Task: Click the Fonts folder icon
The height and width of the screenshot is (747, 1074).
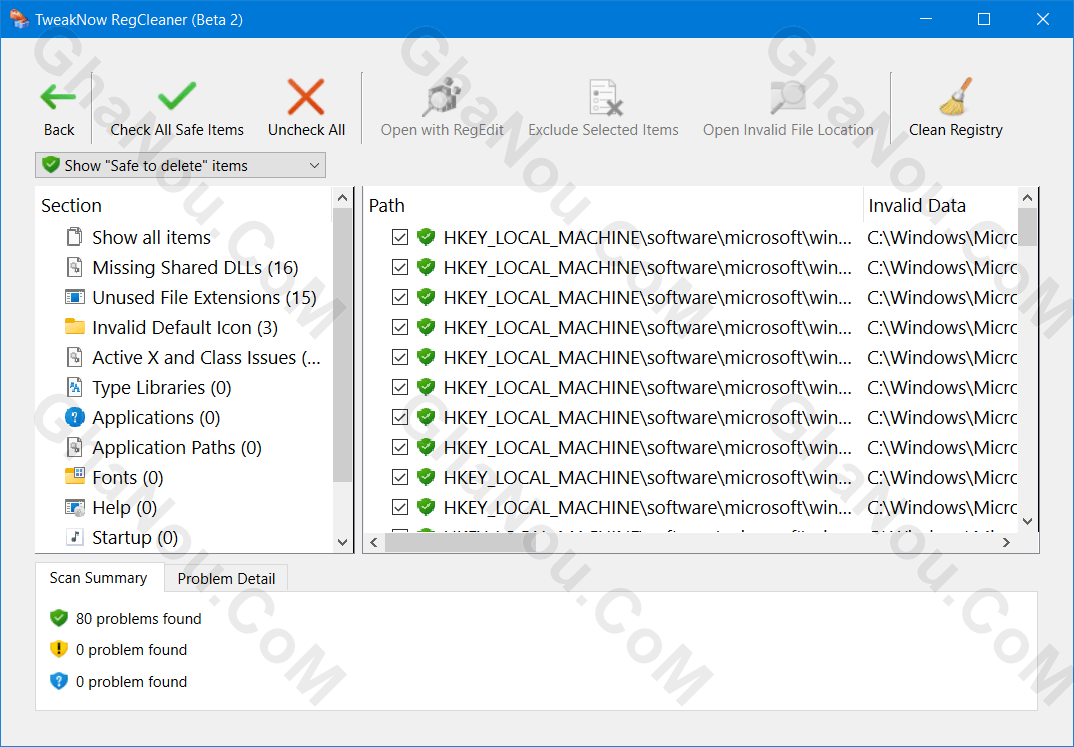Action: (74, 477)
